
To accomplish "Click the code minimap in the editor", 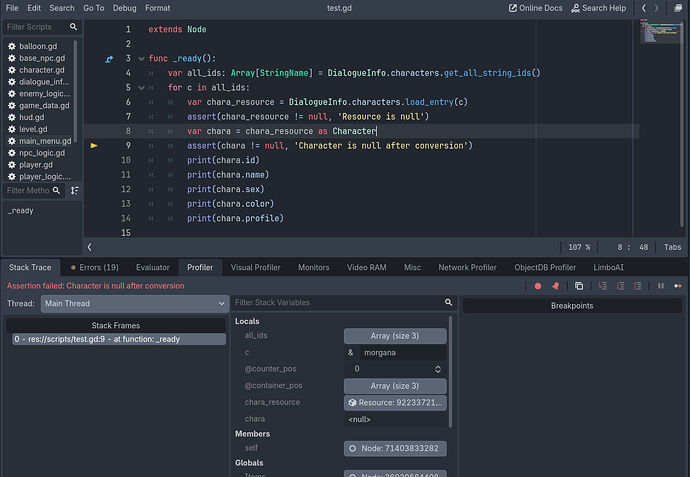I will point(660,32).
